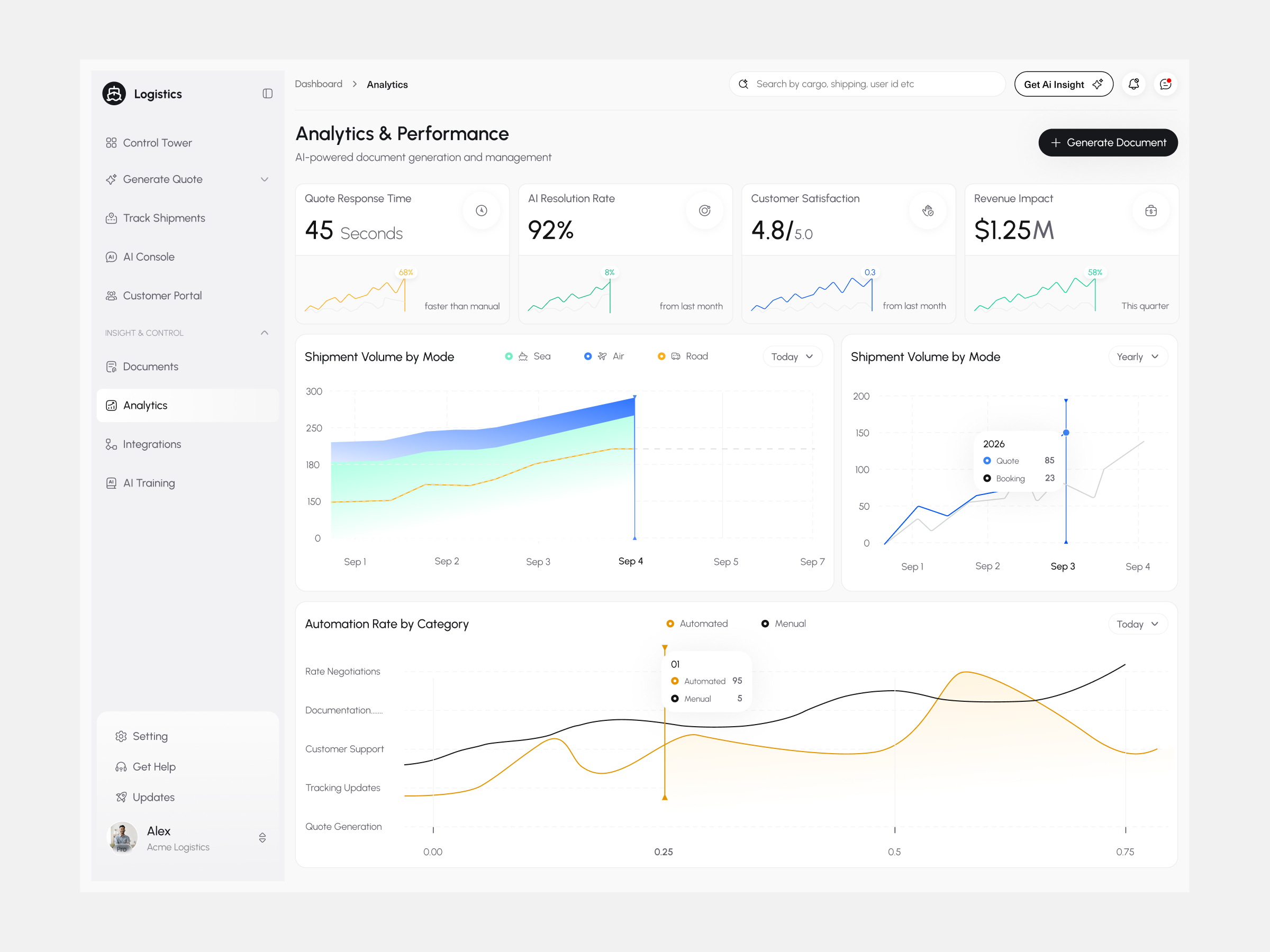Switch to the Documents section
Image resolution: width=1270 pixels, height=952 pixels.
pyautogui.click(x=150, y=366)
